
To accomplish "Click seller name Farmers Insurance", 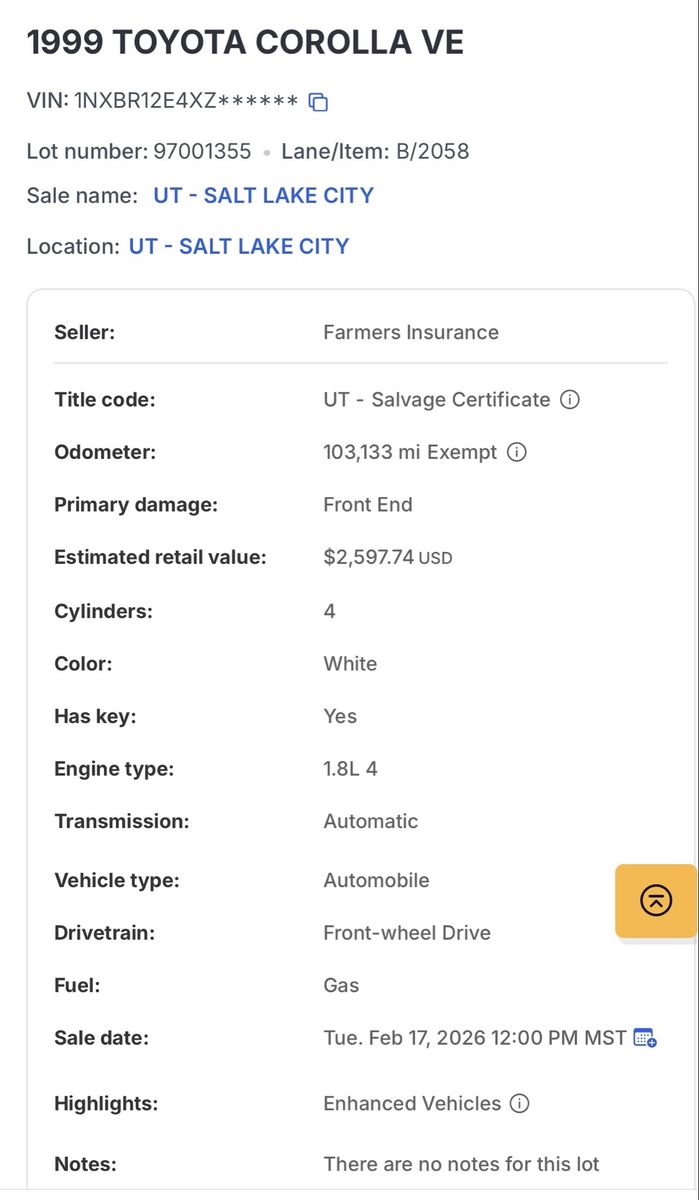I will point(410,332).
